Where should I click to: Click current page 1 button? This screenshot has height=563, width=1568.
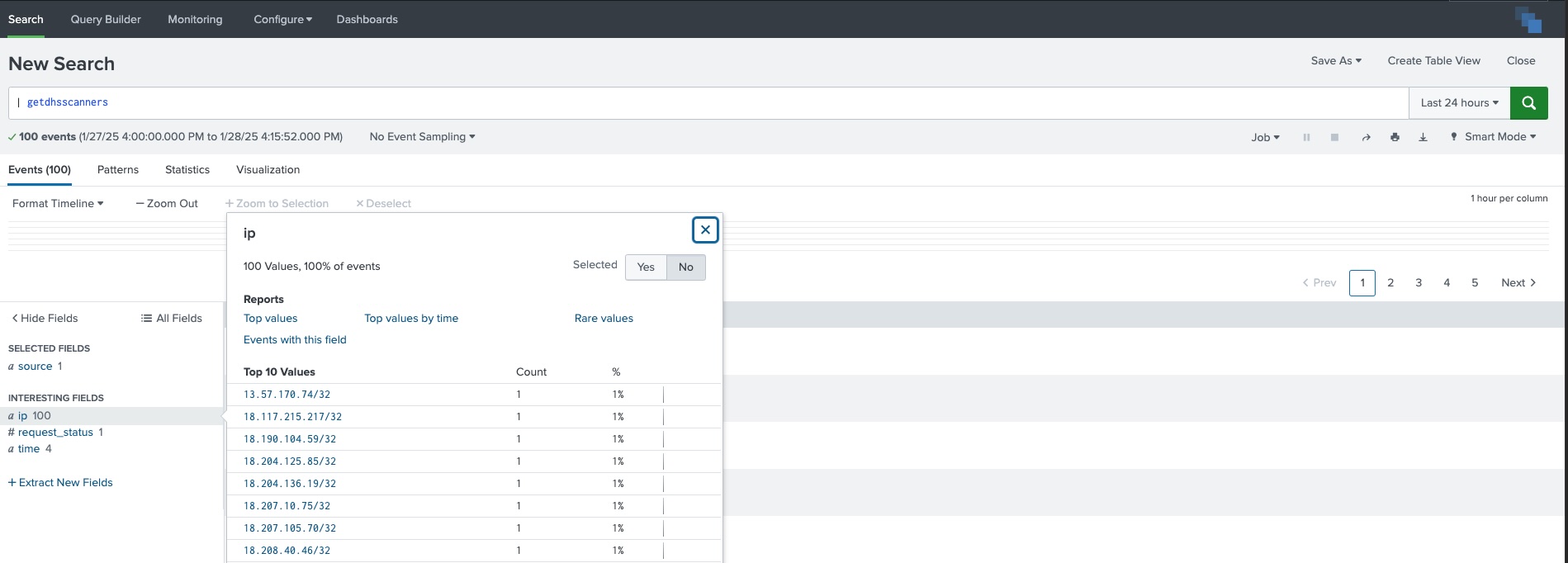tap(1362, 283)
